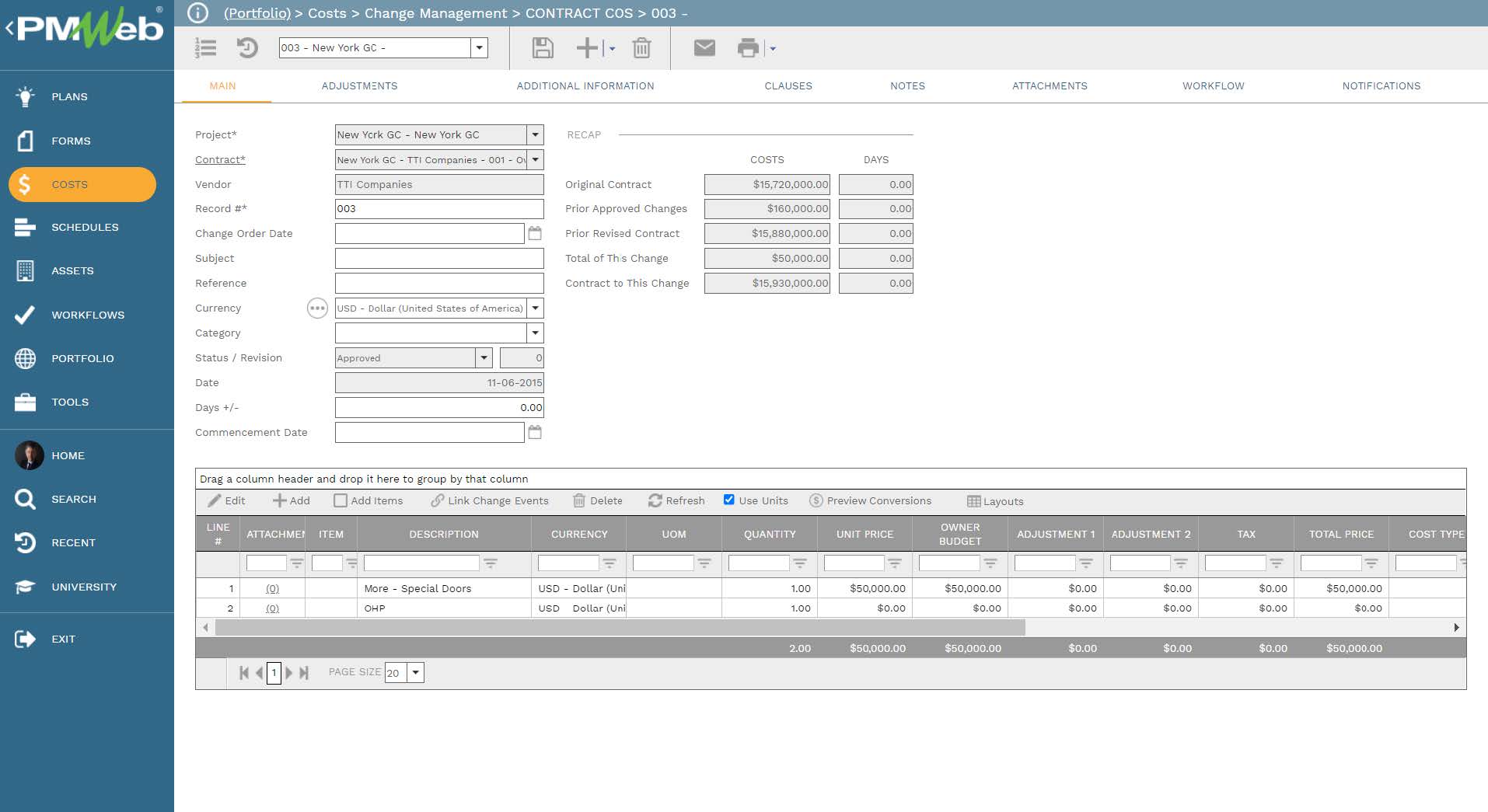Switch to the Notes tab
This screenshot has width=1488, height=812.
(907, 86)
